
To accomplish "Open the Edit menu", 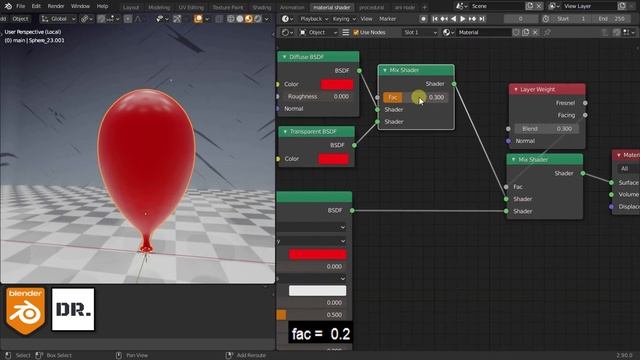I will point(36,6).
